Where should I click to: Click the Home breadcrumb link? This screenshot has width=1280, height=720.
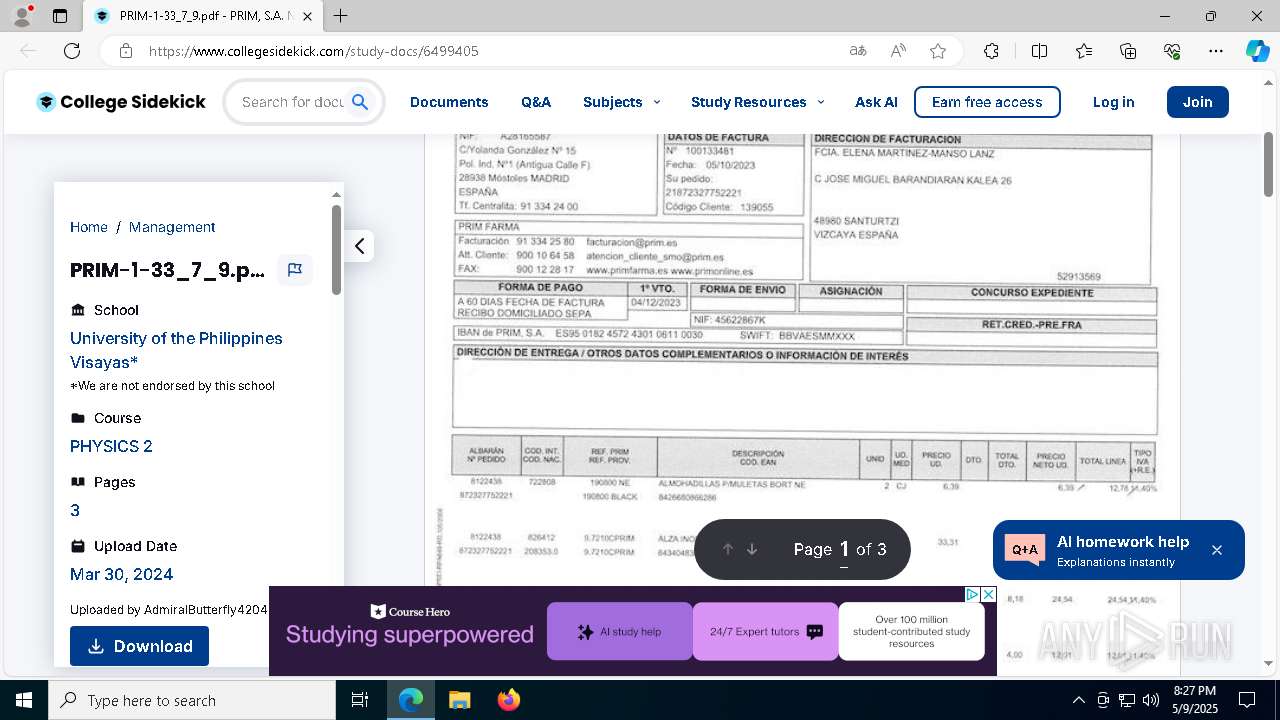point(89,227)
